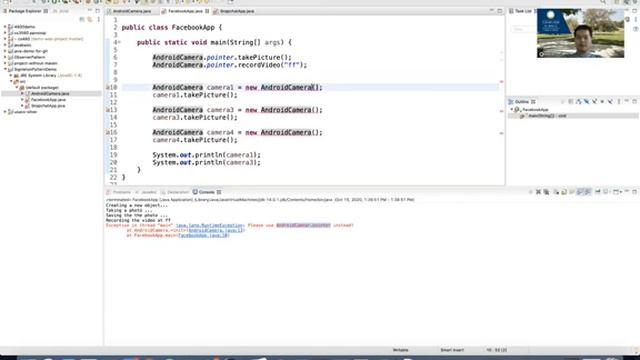Select FacebookApp.java in Package Explorer
Screen dimensions: 640x360
click(48, 100)
